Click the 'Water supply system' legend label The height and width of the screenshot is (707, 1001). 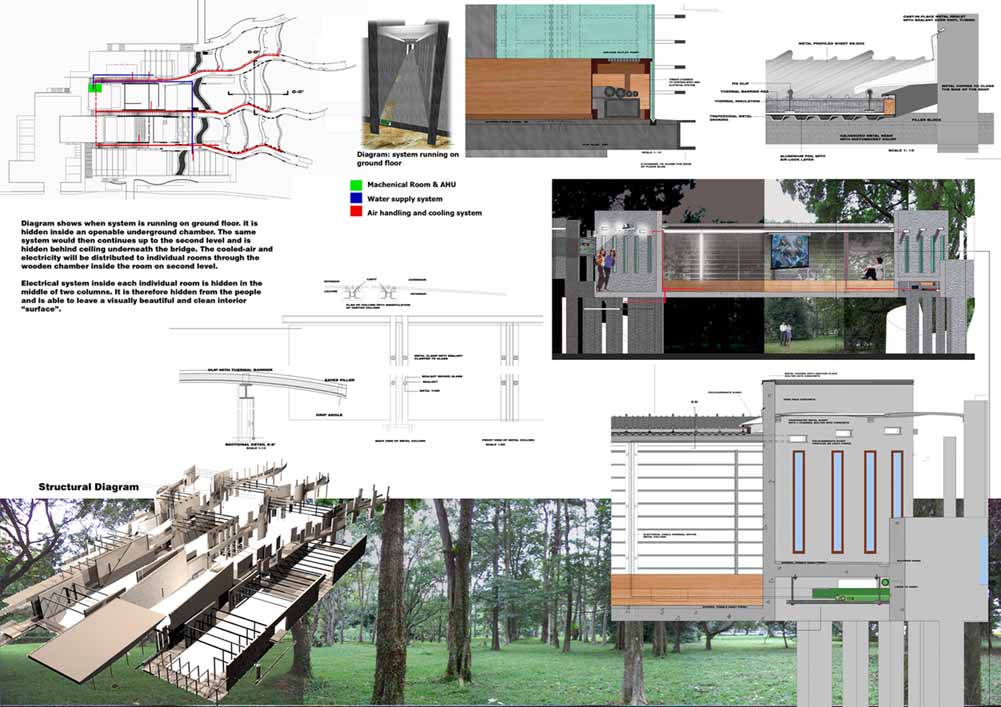(406, 199)
